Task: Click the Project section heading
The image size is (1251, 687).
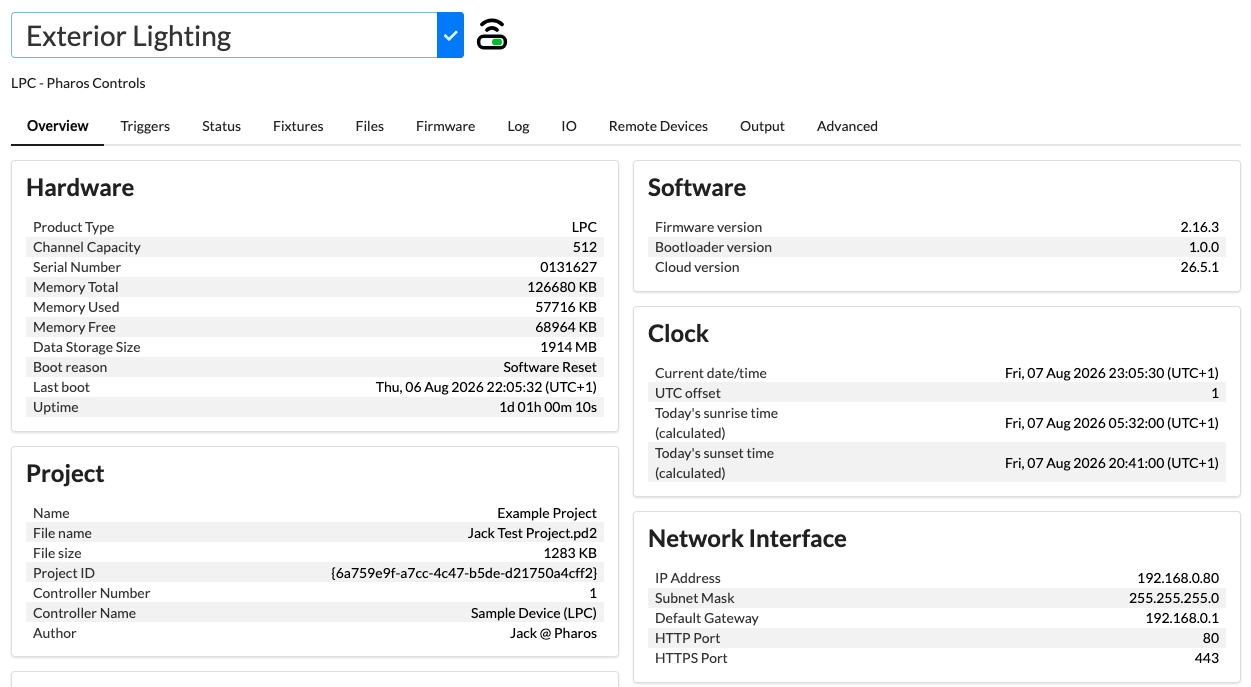Action: click(65, 474)
